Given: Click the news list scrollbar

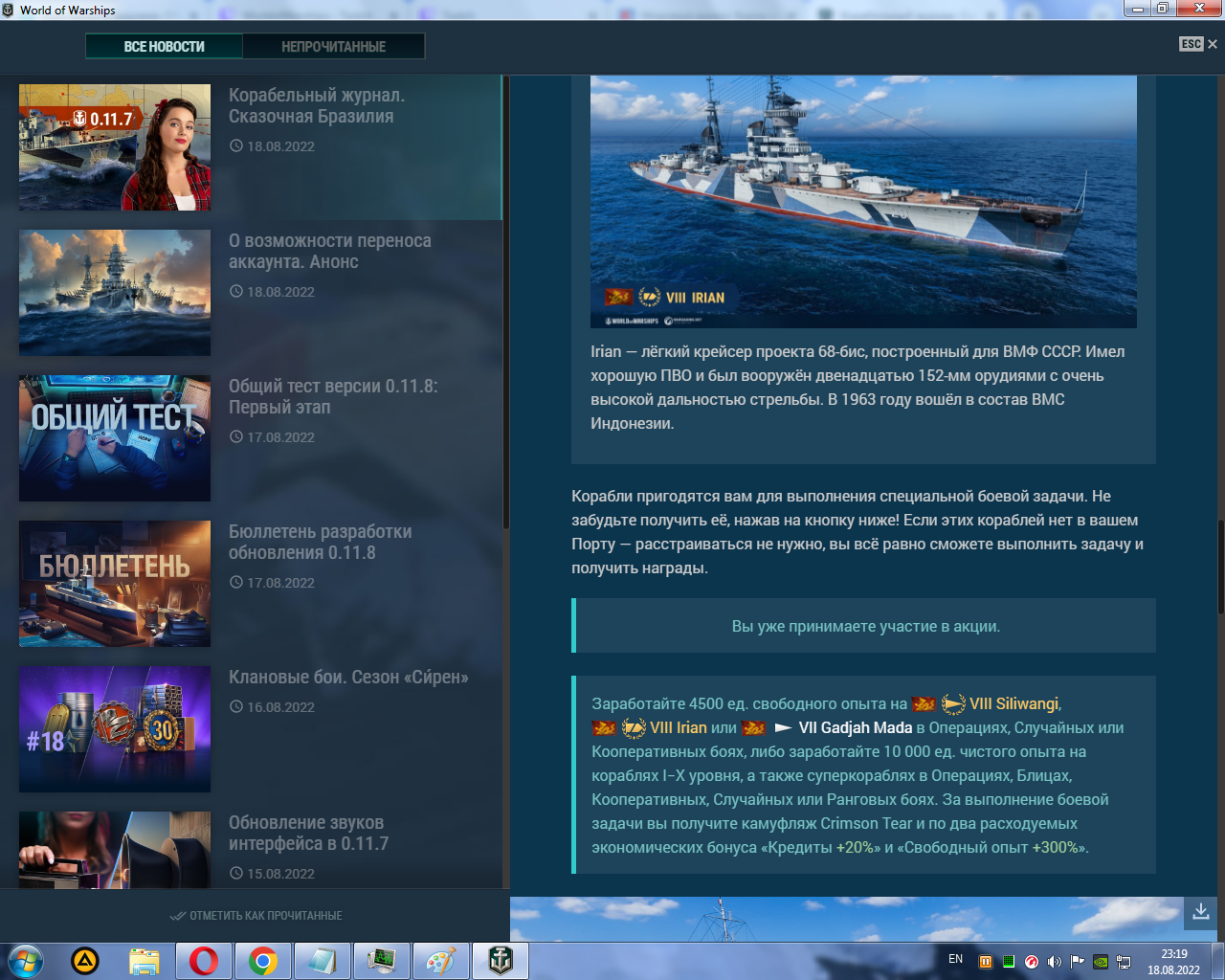Looking at the screenshot, I should 505,304.
